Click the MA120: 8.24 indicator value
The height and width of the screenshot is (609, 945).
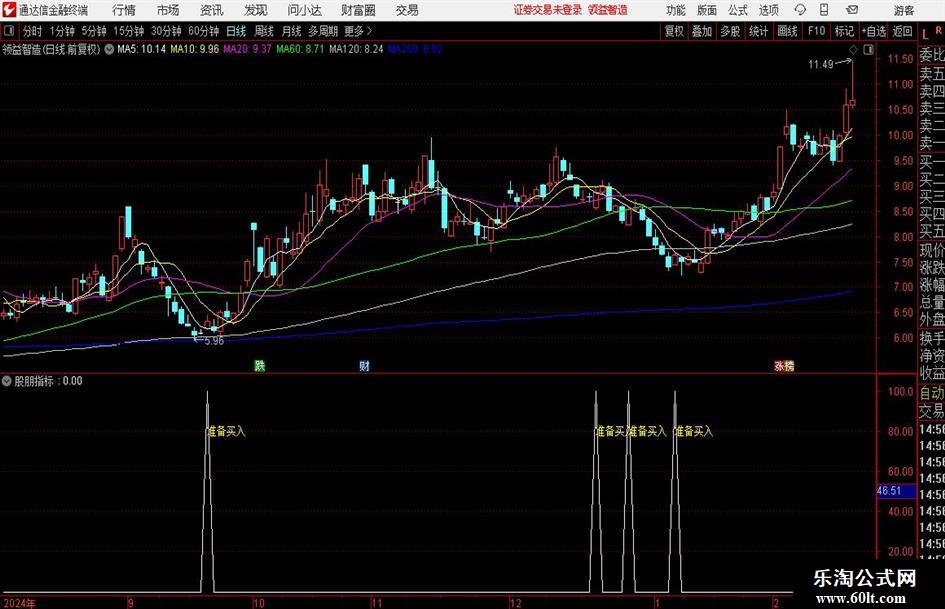tap(356, 49)
